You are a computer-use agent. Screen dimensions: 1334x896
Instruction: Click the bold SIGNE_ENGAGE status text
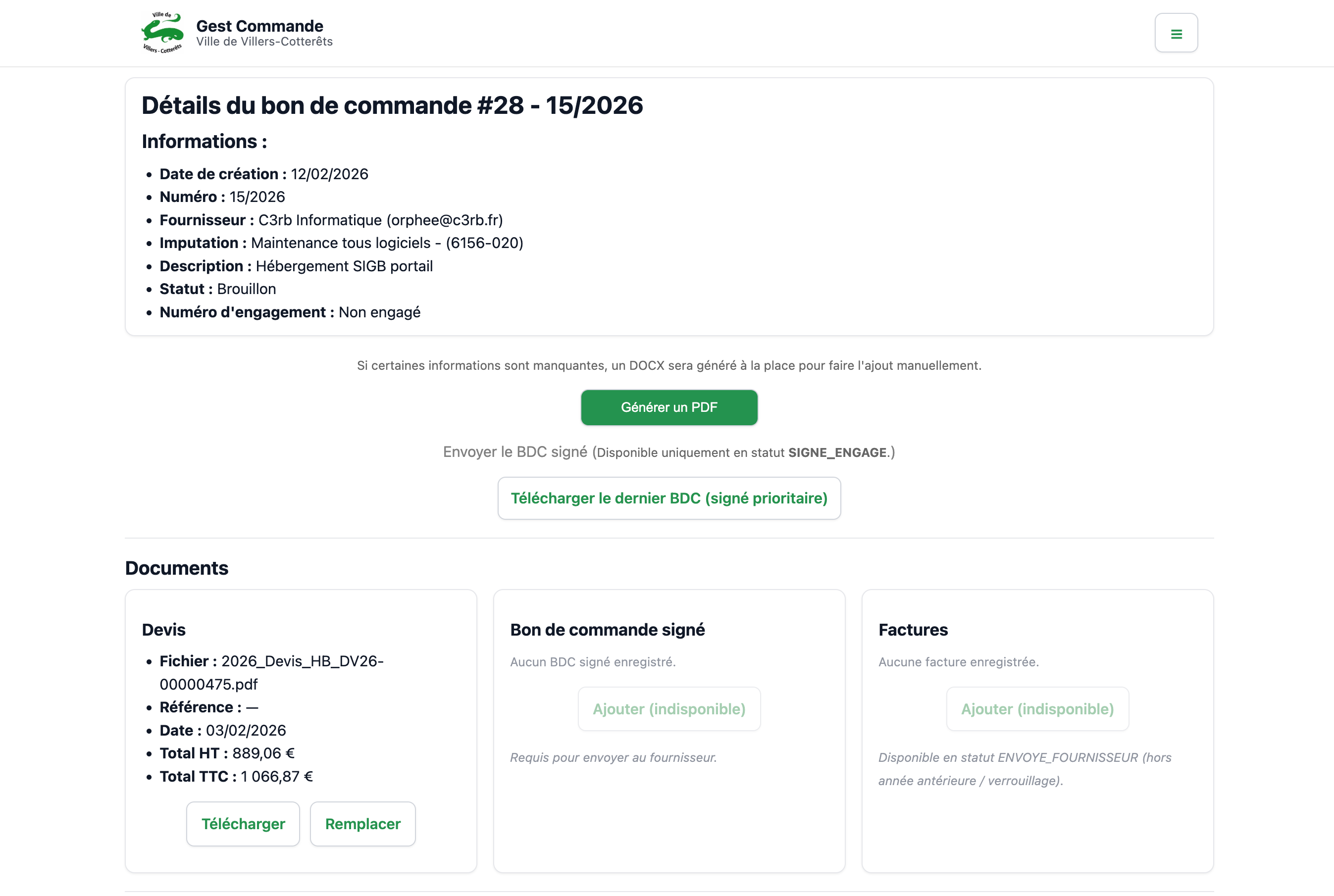tap(837, 452)
